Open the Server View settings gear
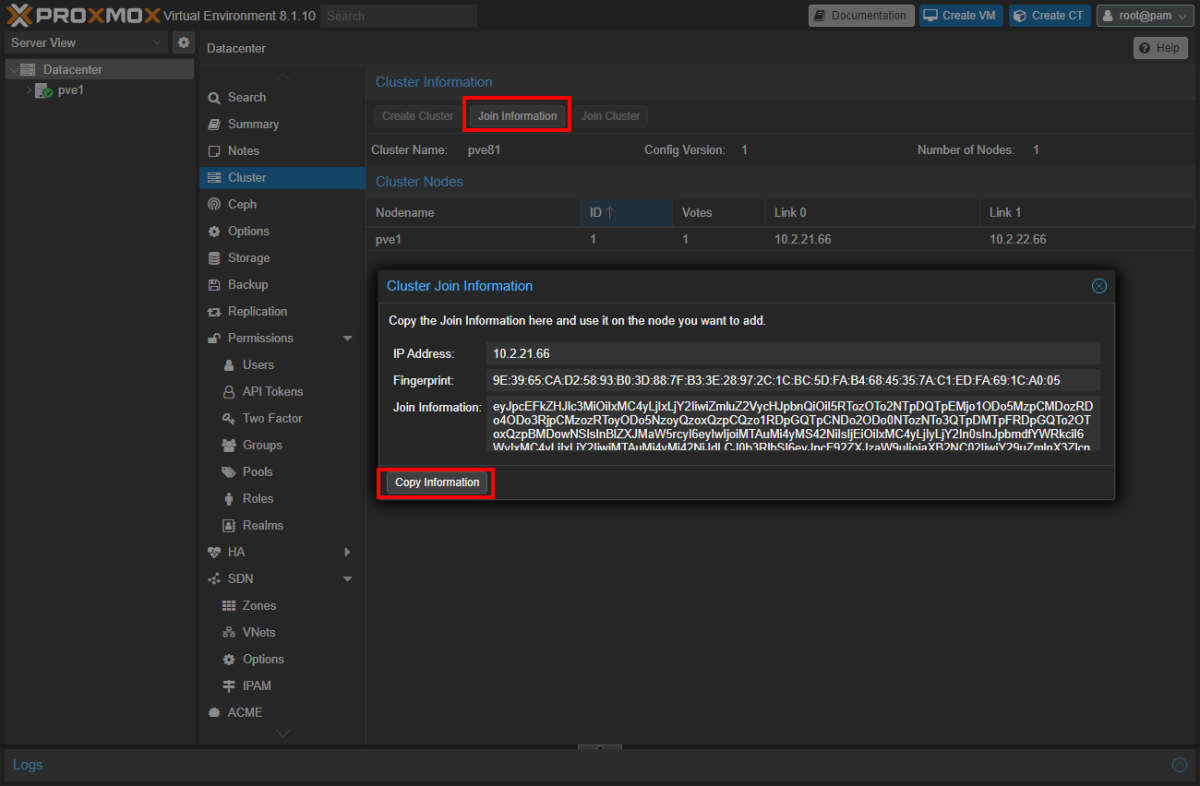 183,43
